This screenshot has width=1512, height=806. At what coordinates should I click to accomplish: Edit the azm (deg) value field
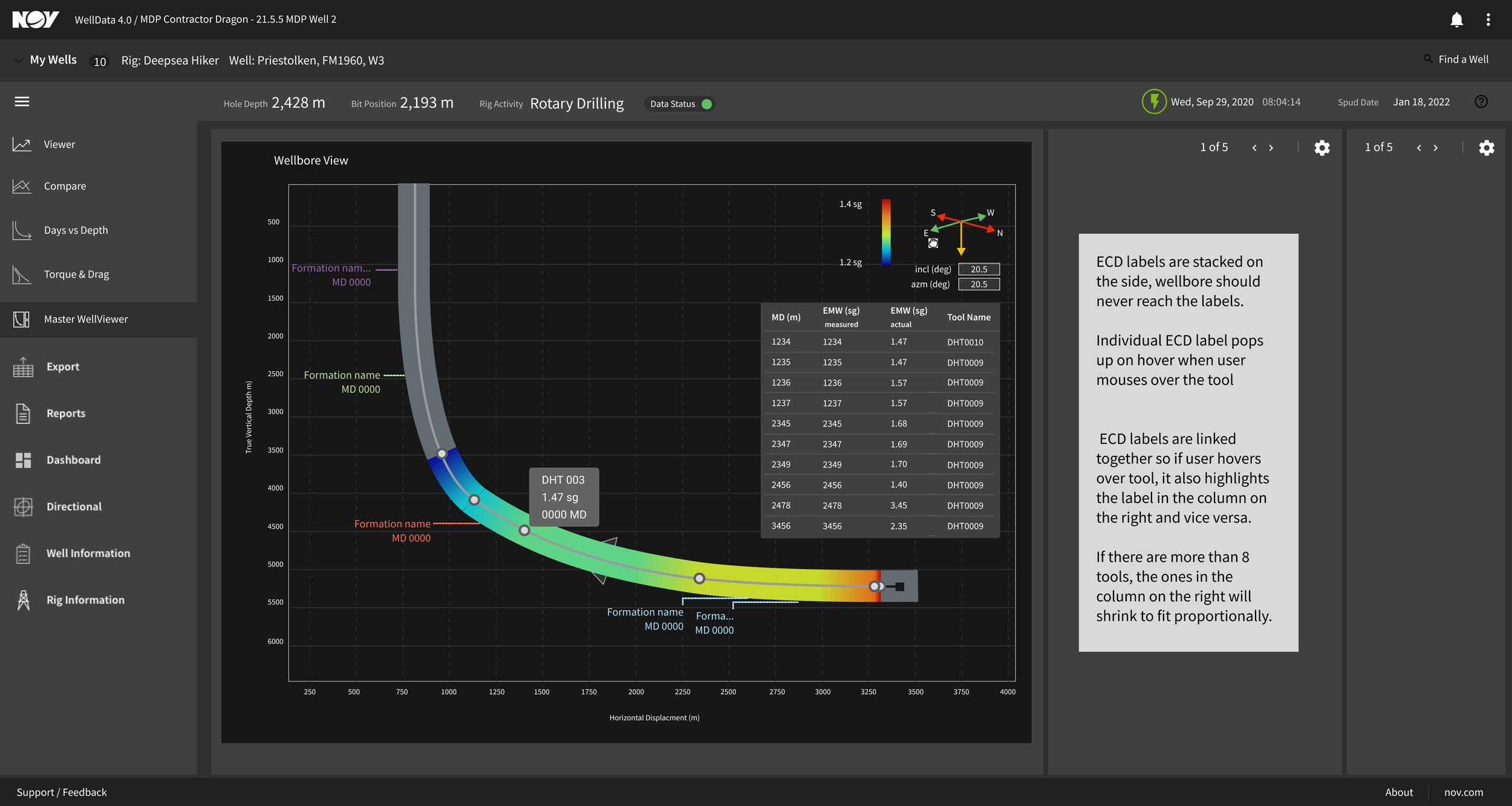tap(979, 284)
